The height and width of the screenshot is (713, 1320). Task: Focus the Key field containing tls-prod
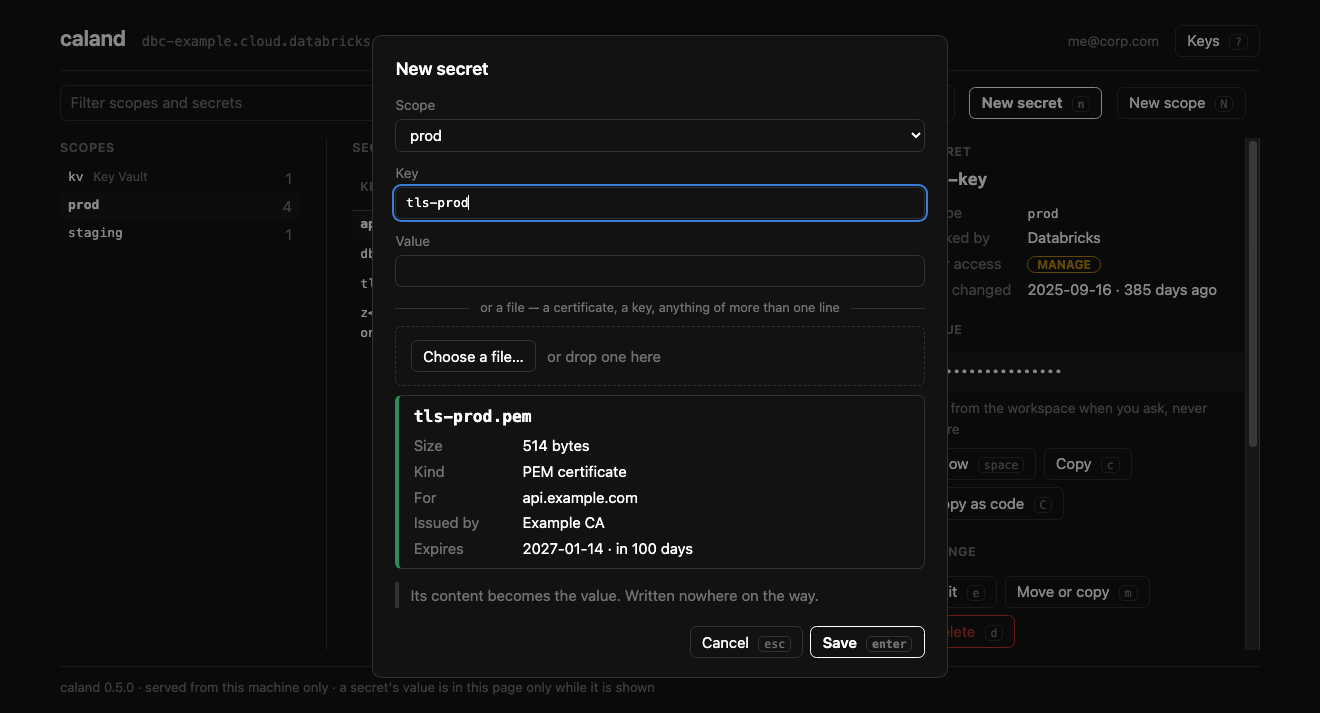pos(660,203)
